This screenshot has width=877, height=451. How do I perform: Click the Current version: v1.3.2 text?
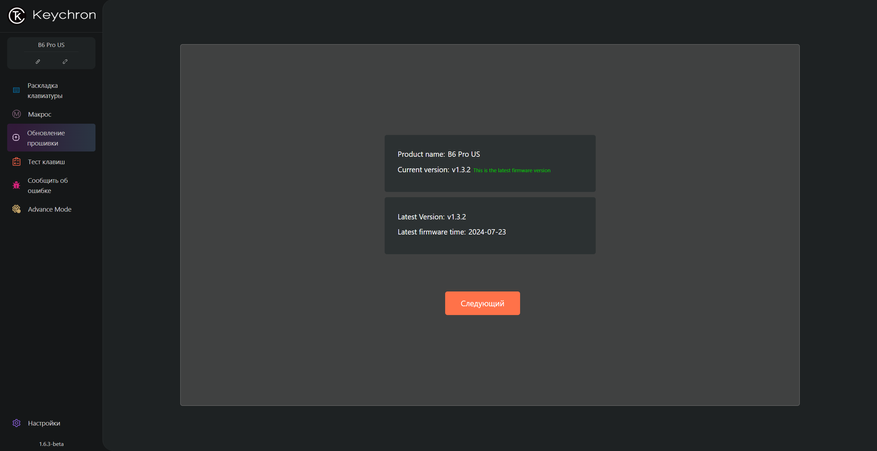(x=434, y=170)
